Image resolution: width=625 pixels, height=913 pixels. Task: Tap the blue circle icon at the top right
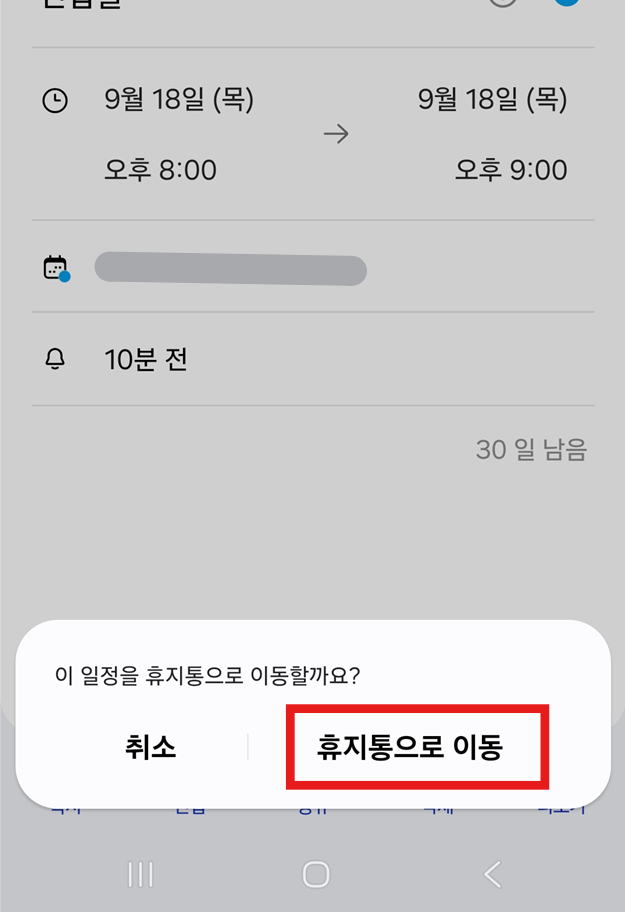[x=566, y=3]
